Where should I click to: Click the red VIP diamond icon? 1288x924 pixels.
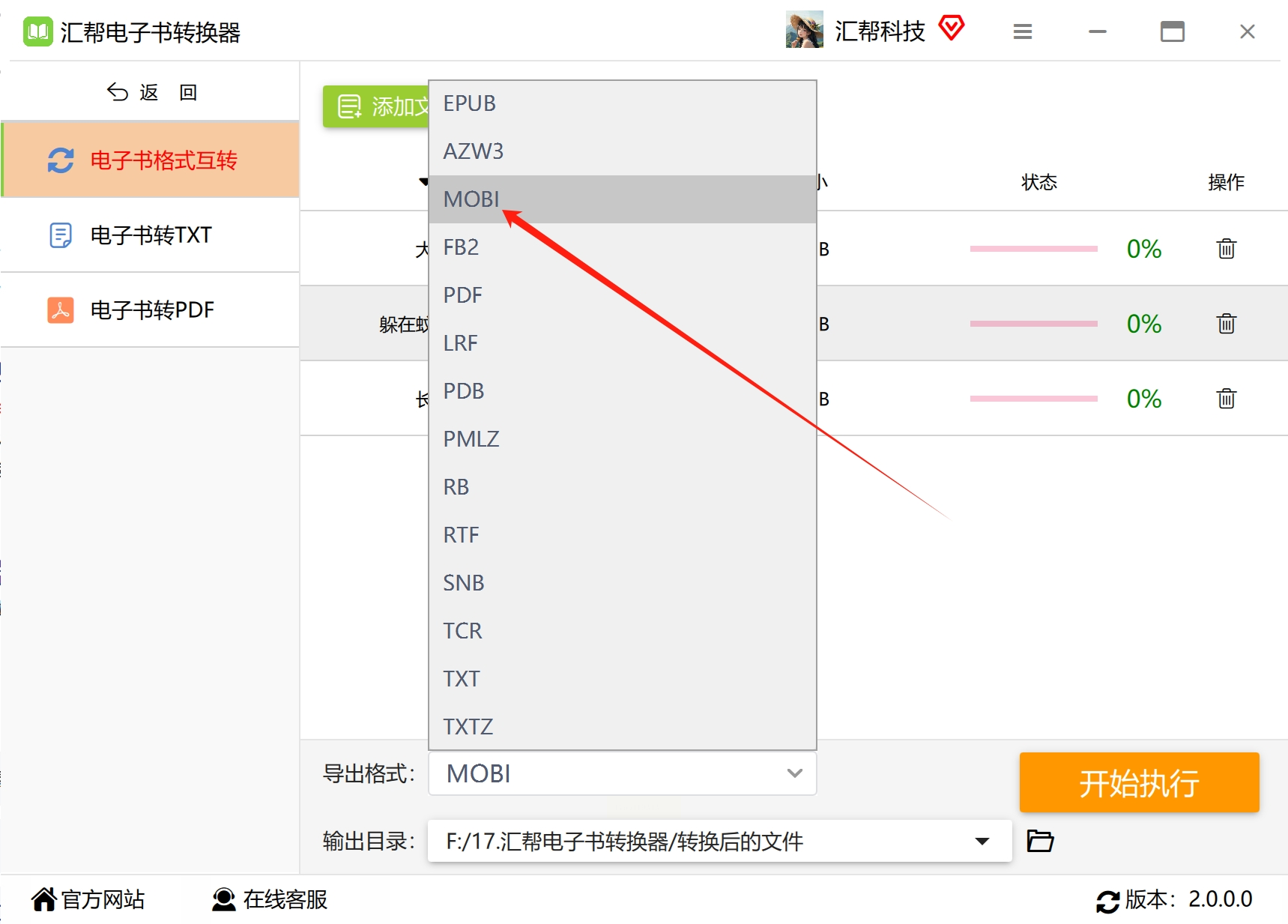pos(952,28)
